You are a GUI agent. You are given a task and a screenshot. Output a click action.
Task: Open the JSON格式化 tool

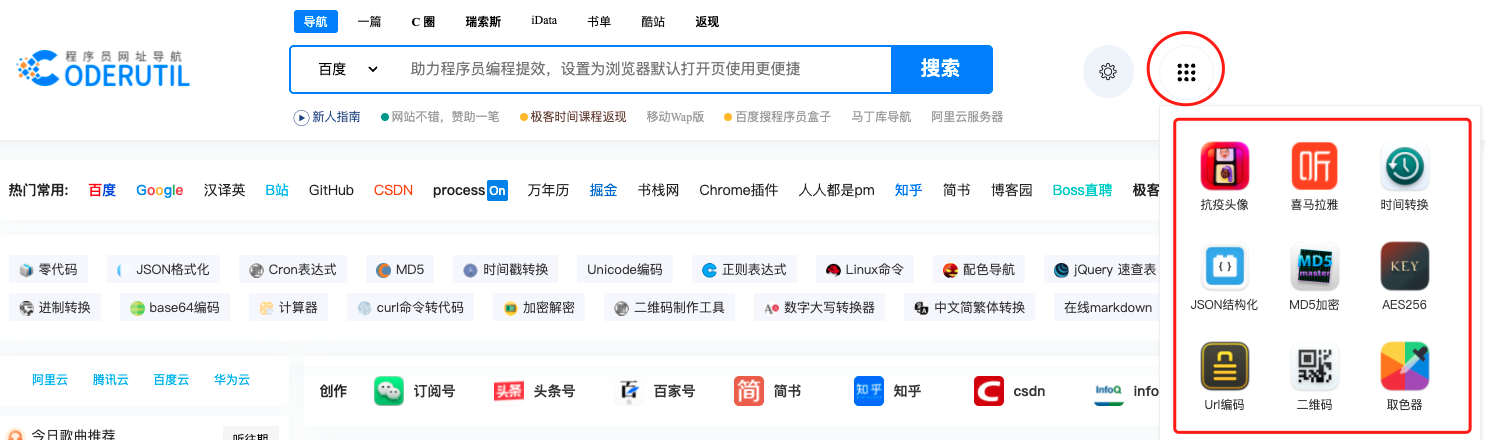point(164,269)
